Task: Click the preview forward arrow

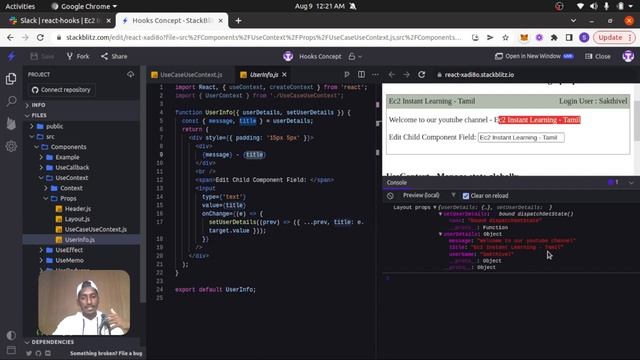Action: pyautogui.click(x=407, y=75)
